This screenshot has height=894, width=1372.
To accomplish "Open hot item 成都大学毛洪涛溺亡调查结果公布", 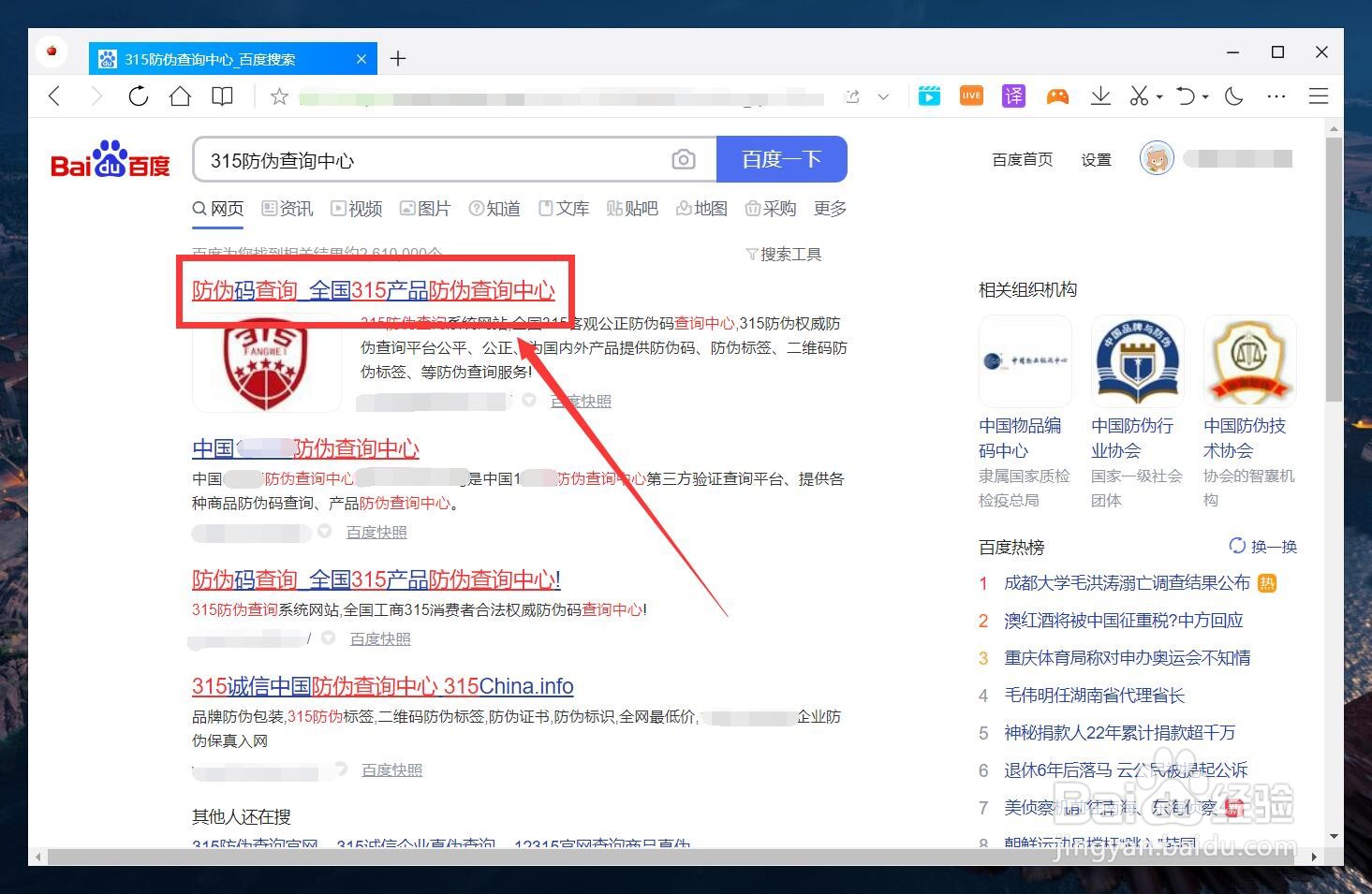I will (1127, 583).
